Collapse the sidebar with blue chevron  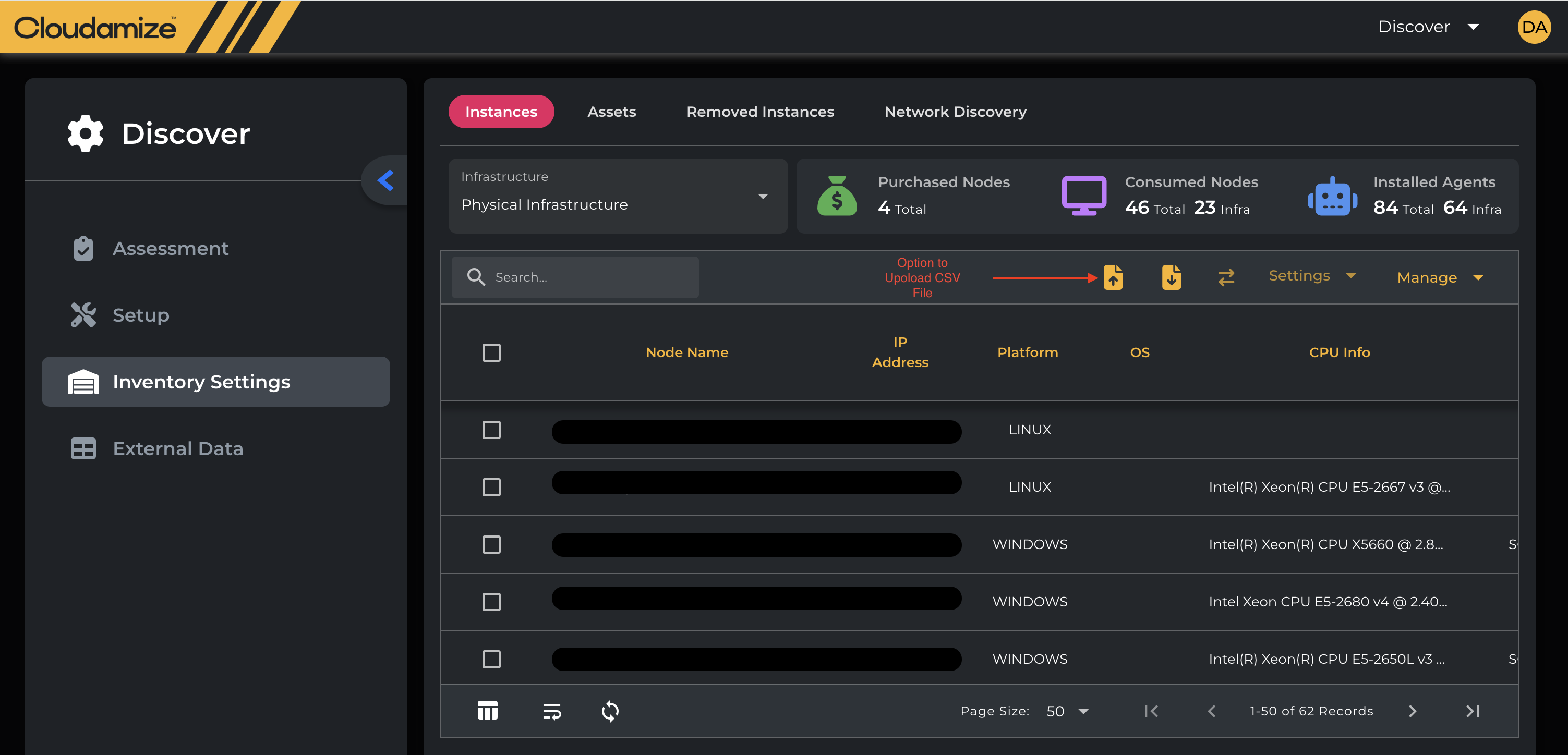point(385,181)
